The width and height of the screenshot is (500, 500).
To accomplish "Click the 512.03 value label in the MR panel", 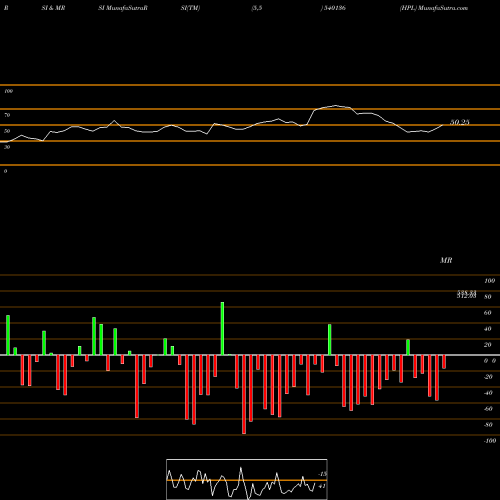I will point(466,296).
